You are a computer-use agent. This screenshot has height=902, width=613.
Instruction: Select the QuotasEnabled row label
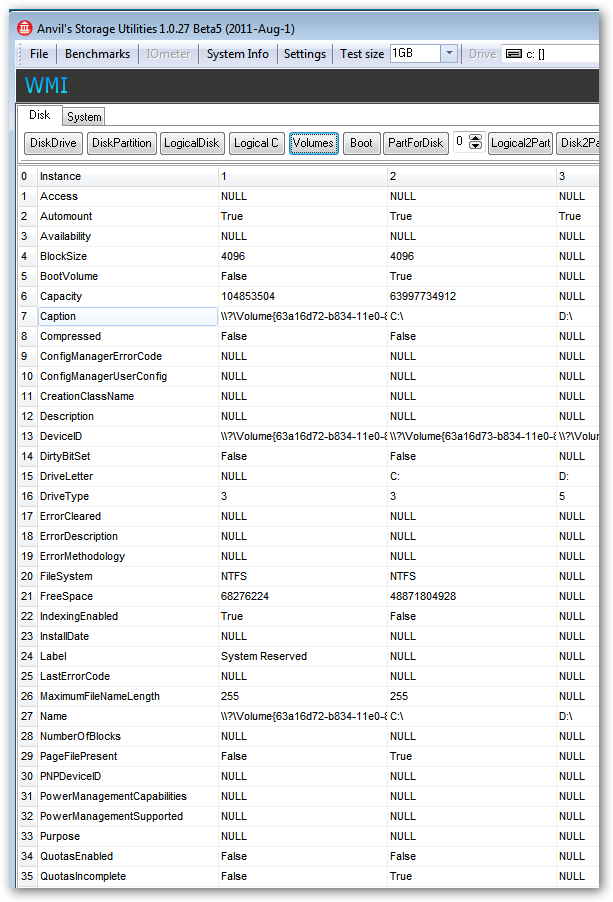(76, 857)
